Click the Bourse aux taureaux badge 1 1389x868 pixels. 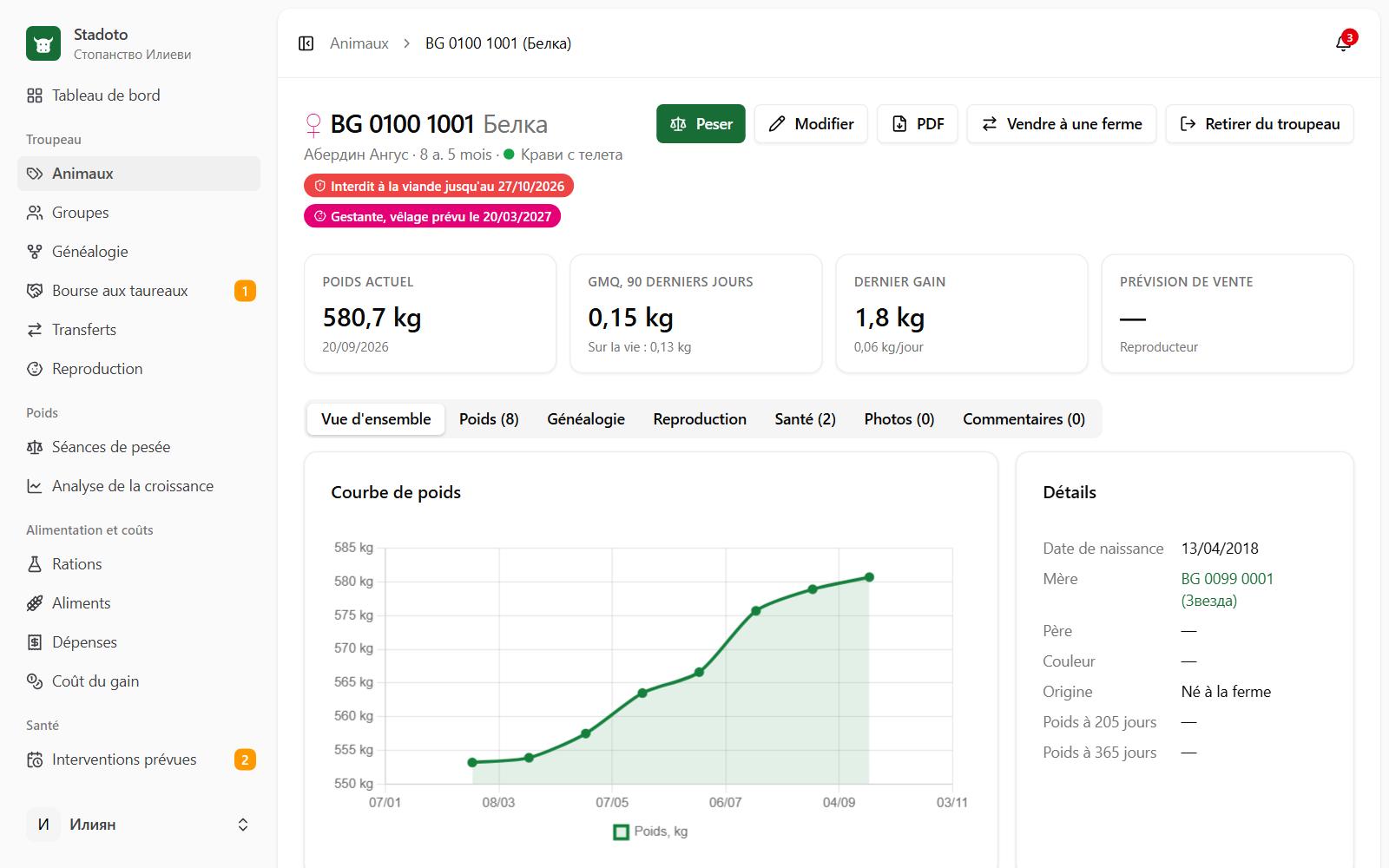[x=245, y=291]
